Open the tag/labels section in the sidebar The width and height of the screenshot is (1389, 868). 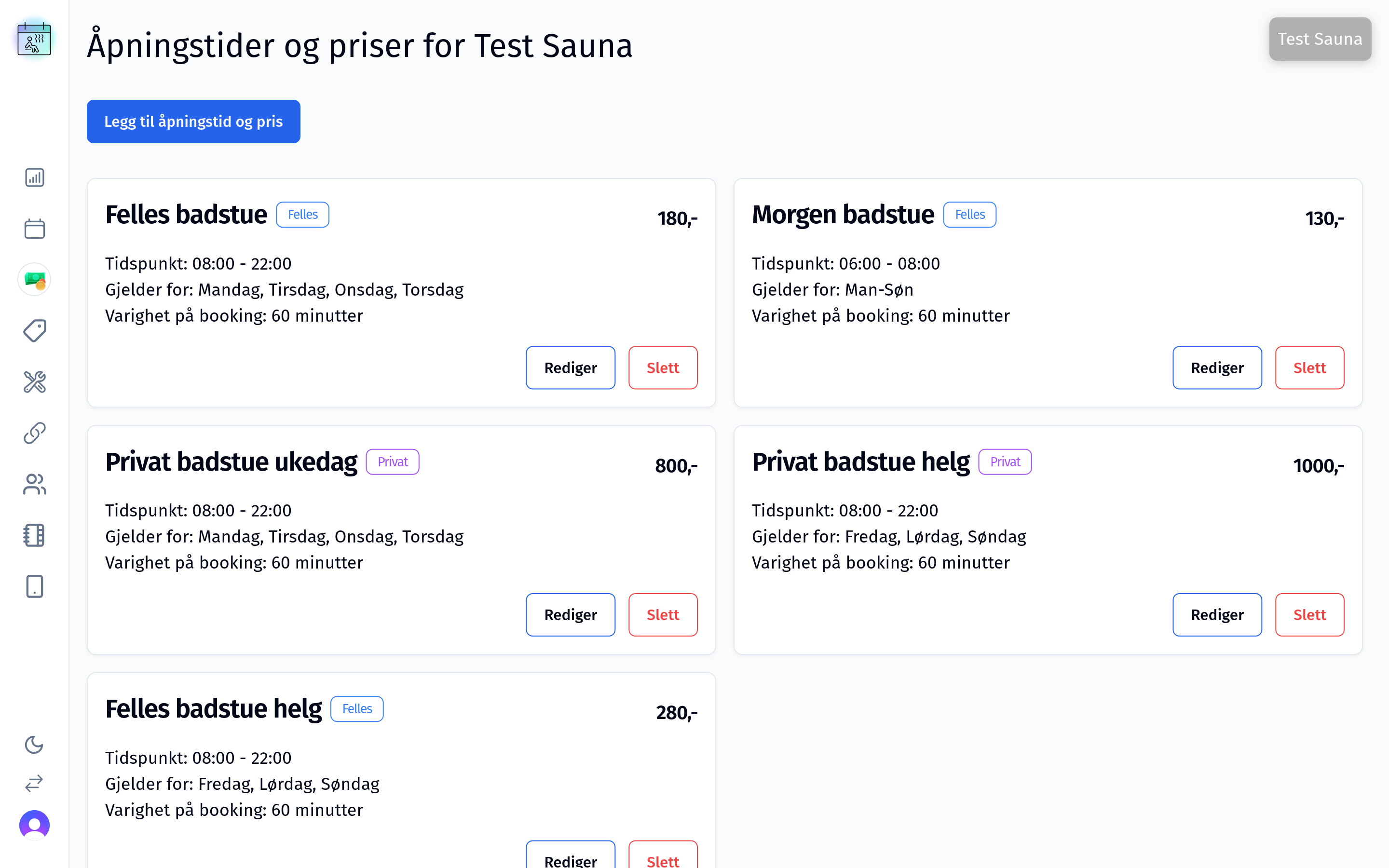click(34, 330)
